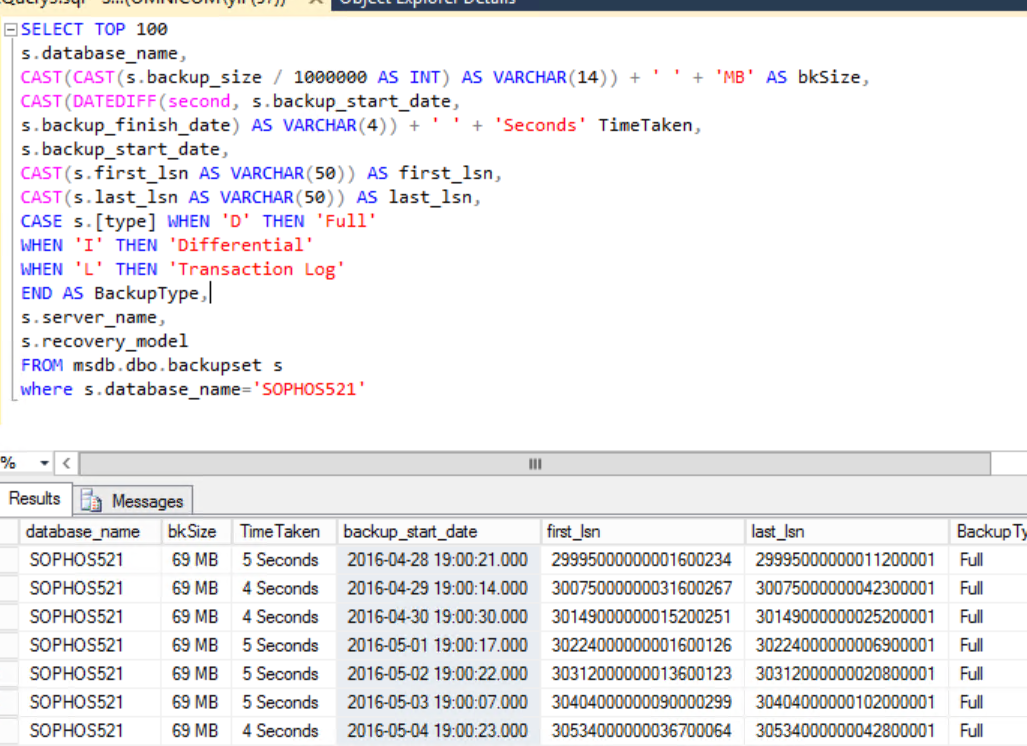Click the database_name column header

pos(91,532)
